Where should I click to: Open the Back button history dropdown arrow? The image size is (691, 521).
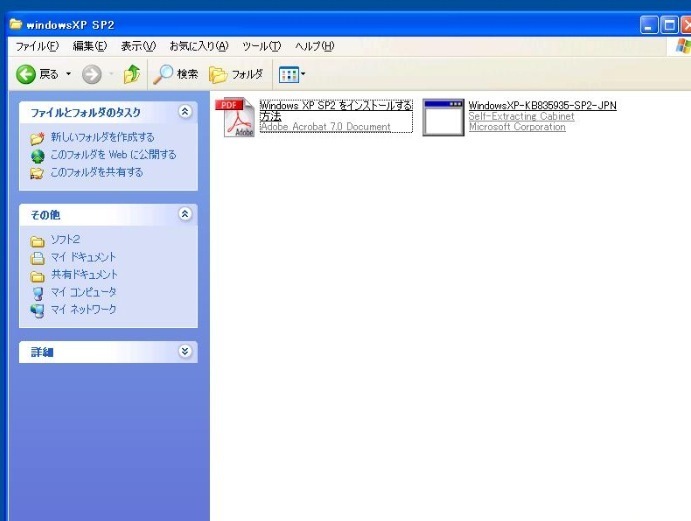pos(69,74)
